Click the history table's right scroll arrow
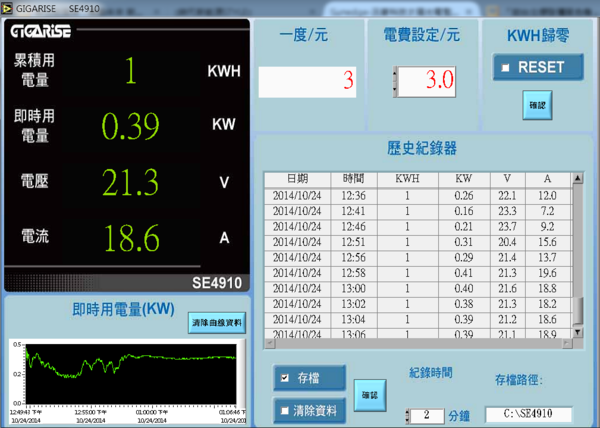Image resolution: width=600 pixels, height=428 pixels. 565,342
